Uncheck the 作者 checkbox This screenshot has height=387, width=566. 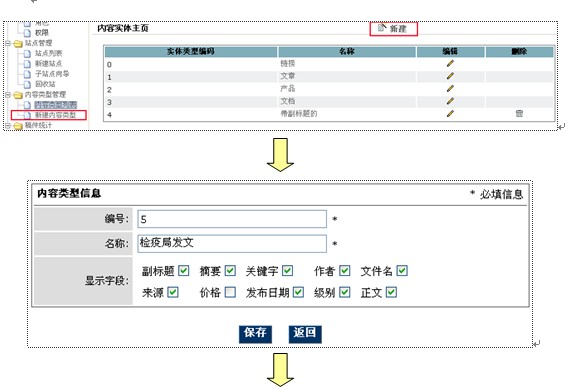345,270
